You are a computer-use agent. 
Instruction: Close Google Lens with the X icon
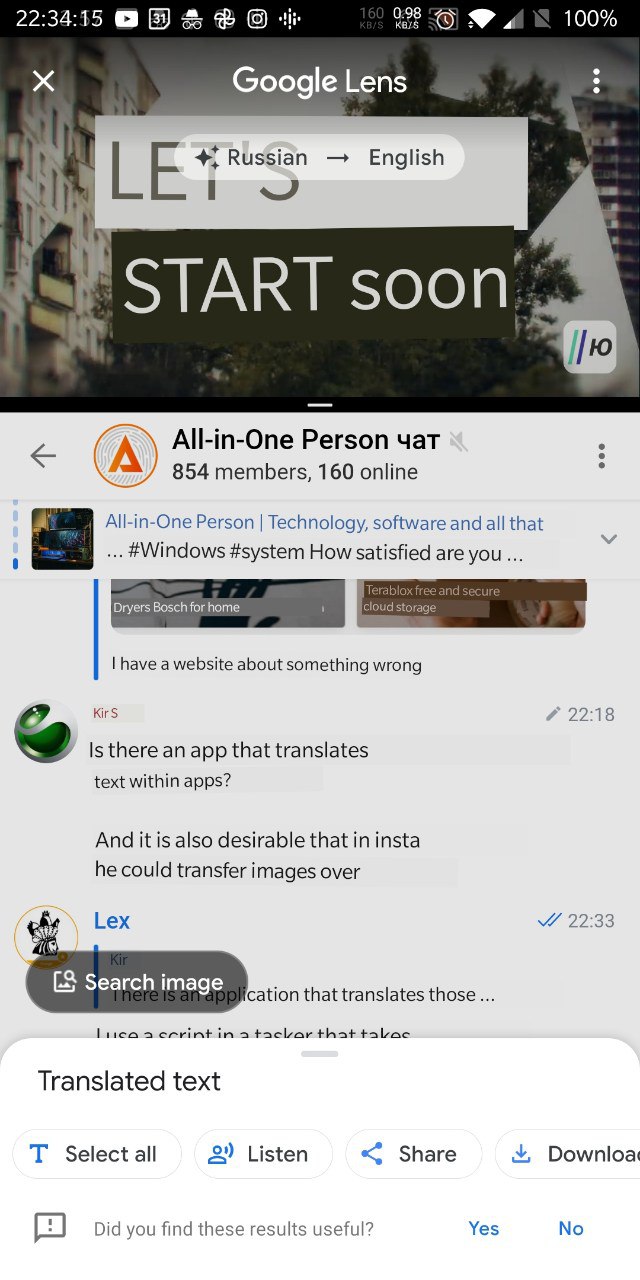tap(44, 81)
